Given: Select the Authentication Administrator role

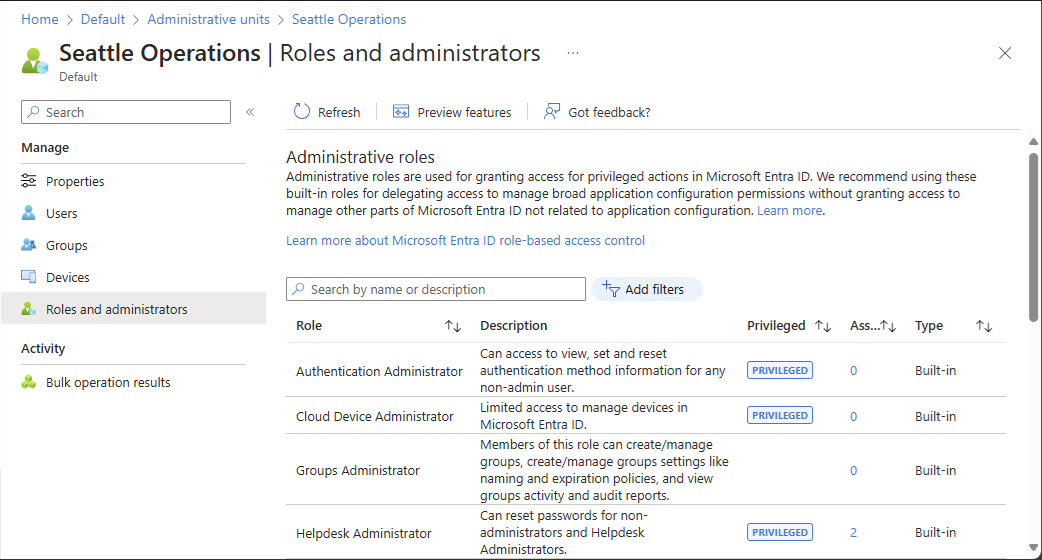Looking at the screenshot, I should 379,371.
